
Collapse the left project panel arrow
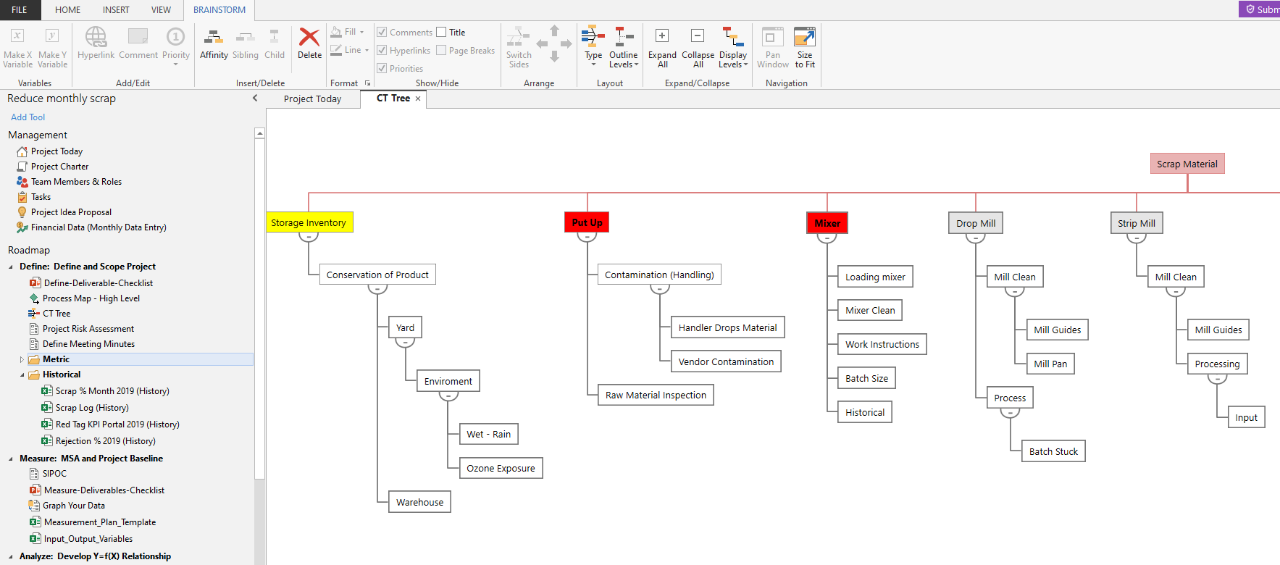tap(254, 98)
